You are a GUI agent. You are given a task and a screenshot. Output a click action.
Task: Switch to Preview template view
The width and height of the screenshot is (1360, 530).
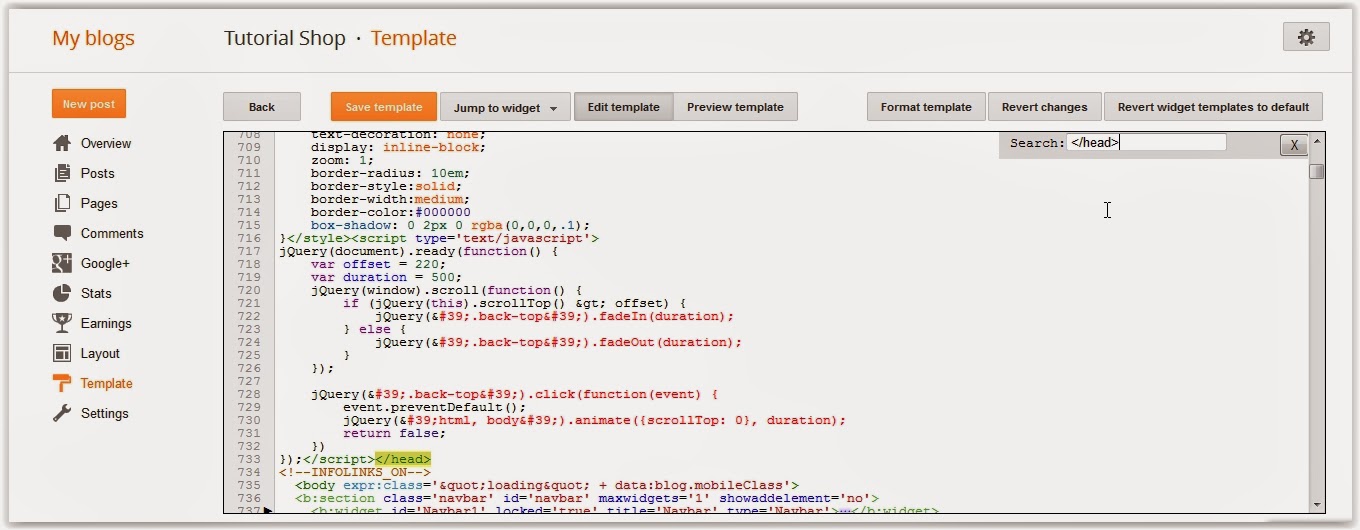click(735, 107)
